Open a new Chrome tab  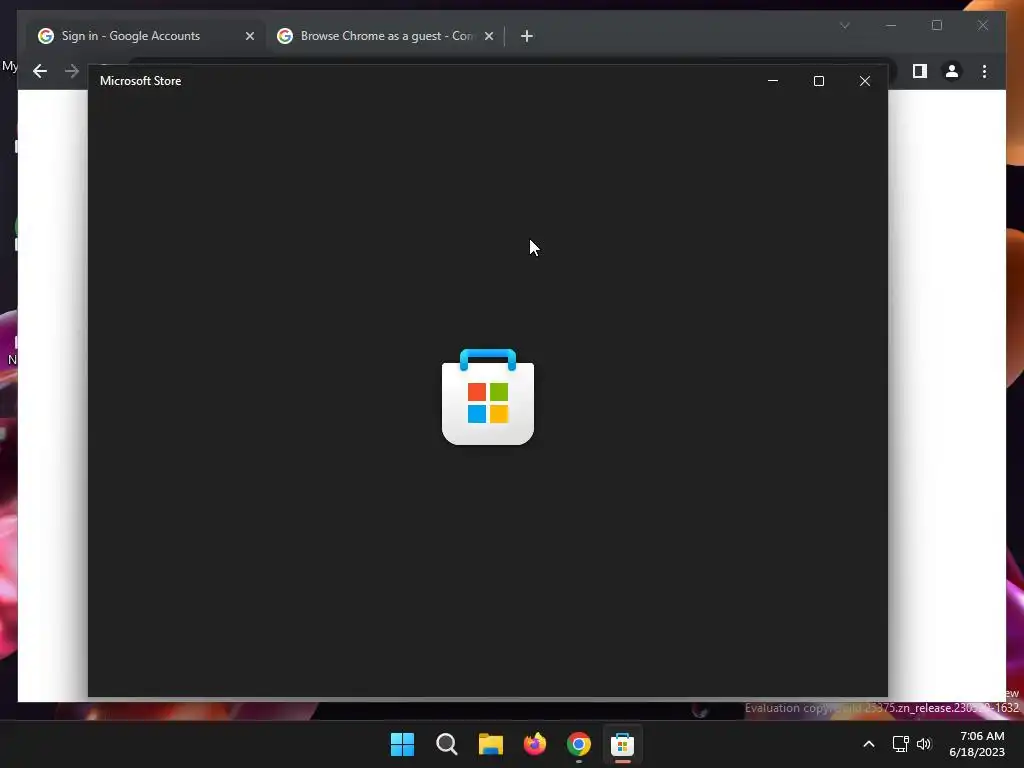click(527, 36)
